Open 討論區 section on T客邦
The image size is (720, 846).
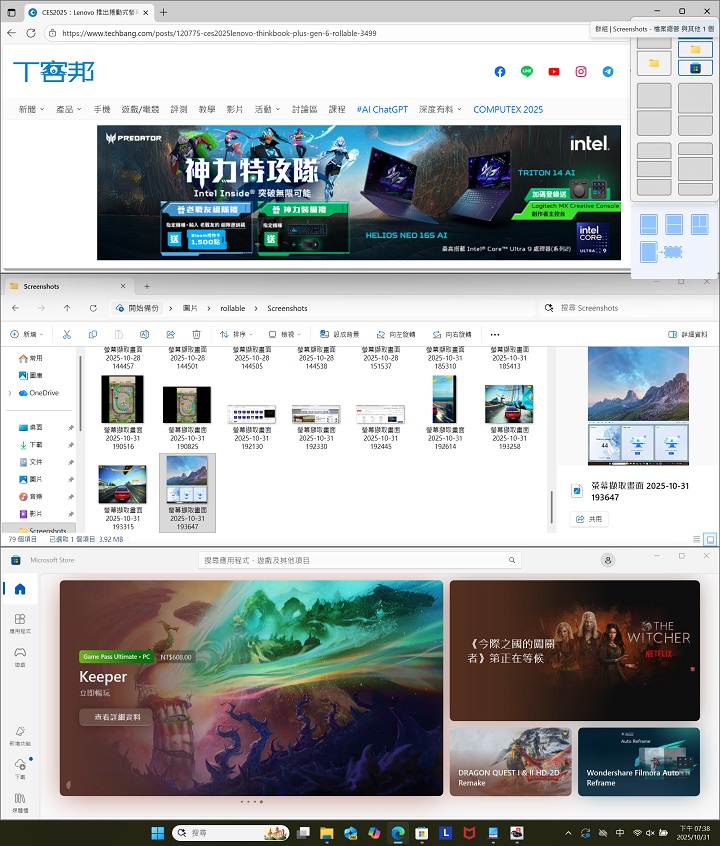[304, 110]
